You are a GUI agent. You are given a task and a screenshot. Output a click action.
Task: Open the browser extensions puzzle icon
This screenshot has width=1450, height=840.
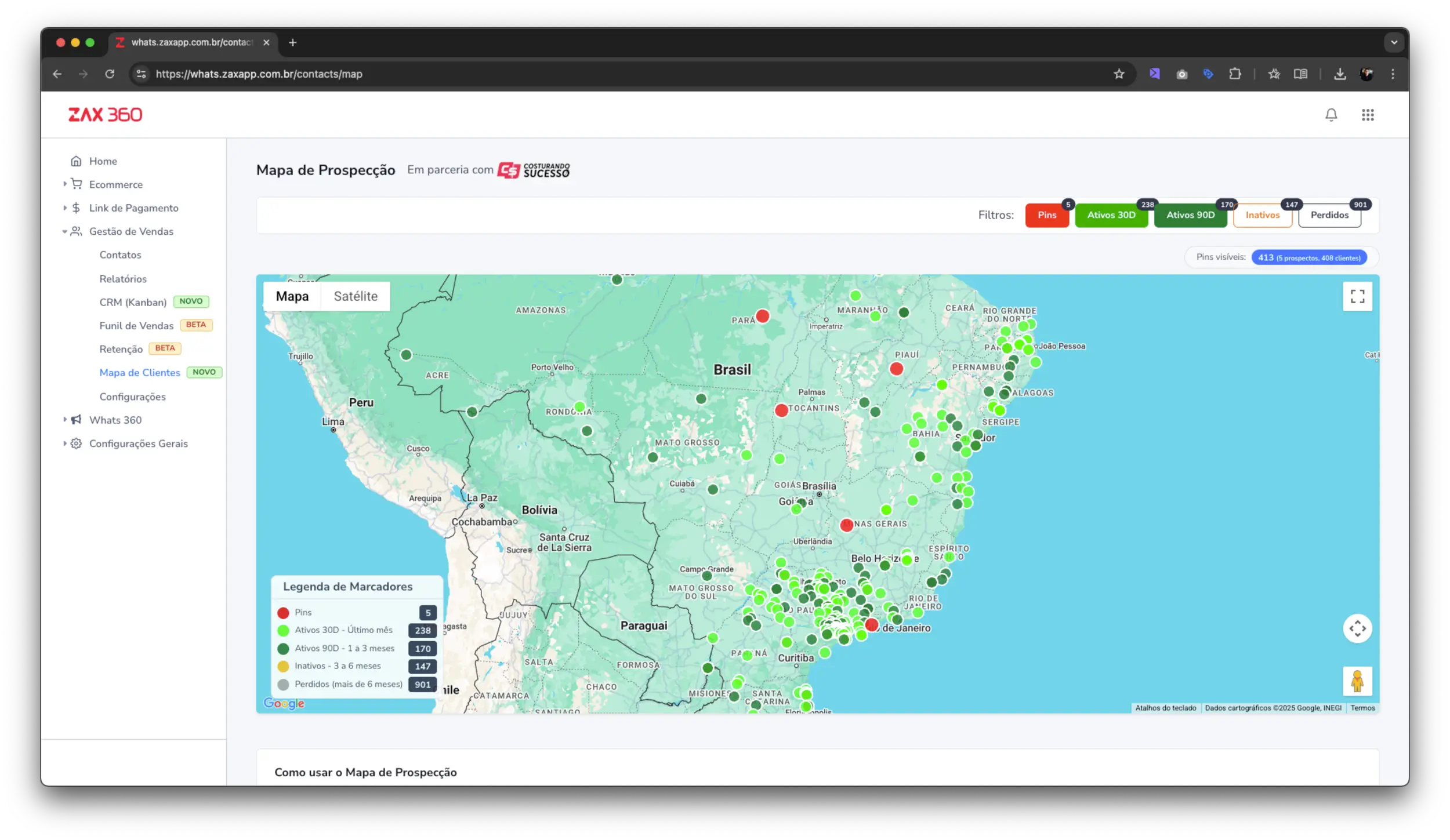point(1235,74)
